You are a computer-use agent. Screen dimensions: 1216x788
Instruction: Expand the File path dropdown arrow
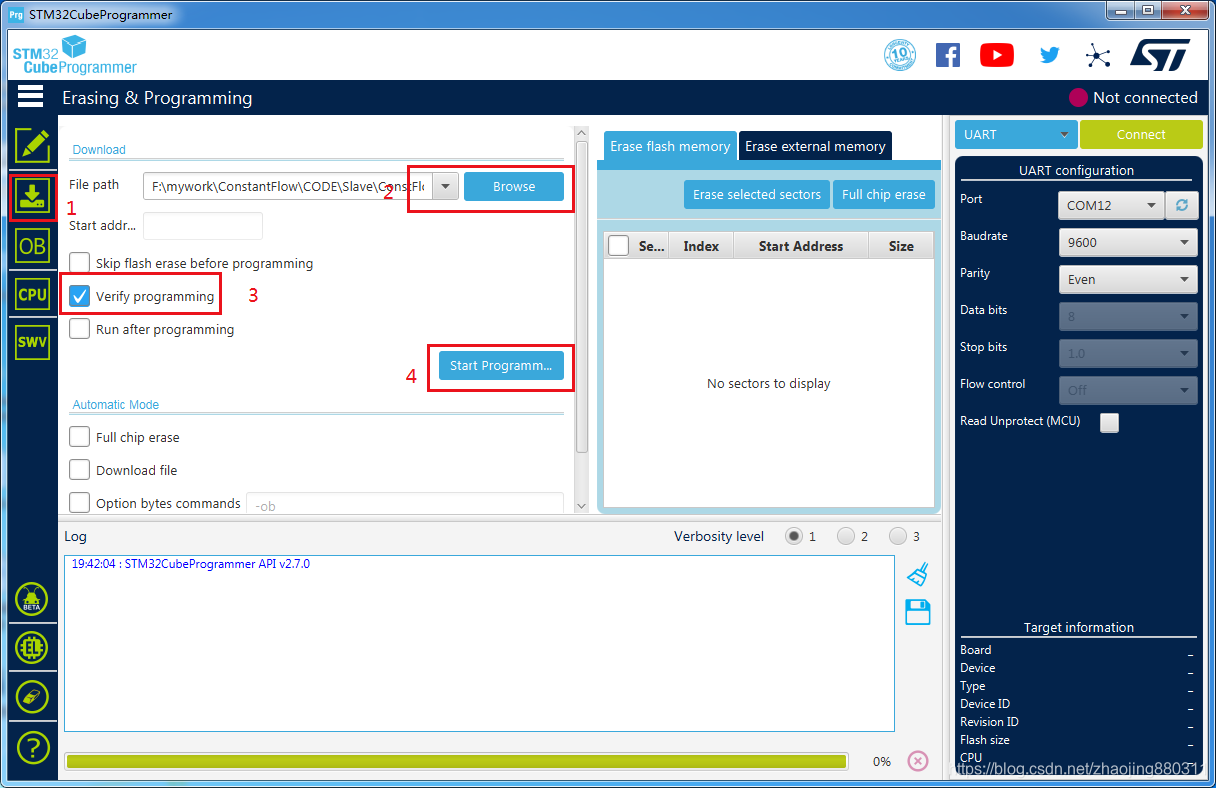446,186
